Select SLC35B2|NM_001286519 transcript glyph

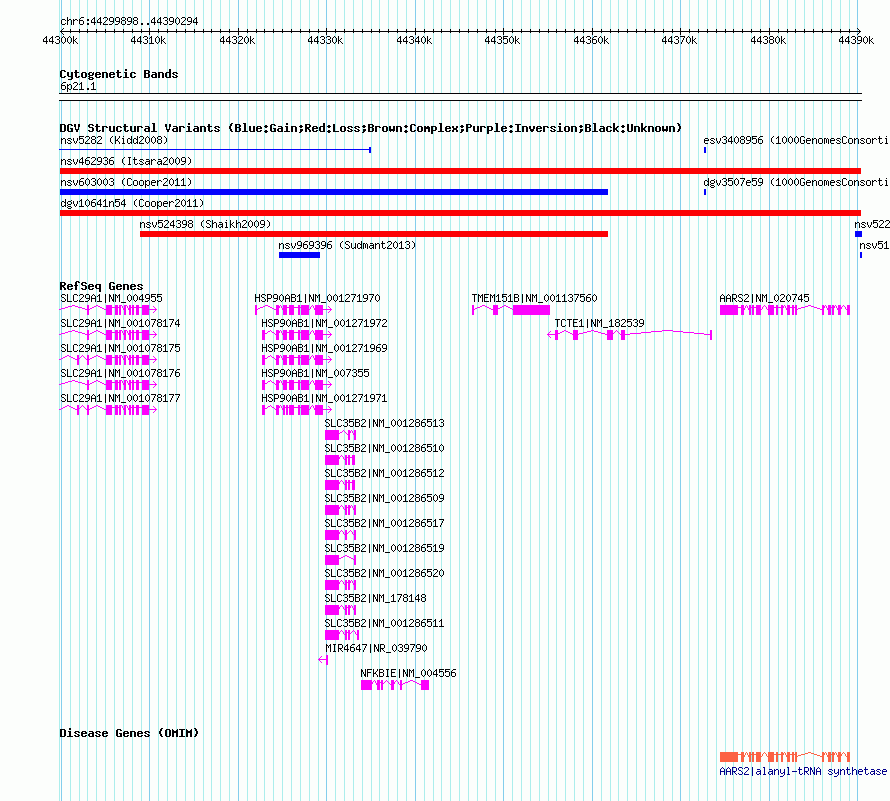[x=341, y=560]
